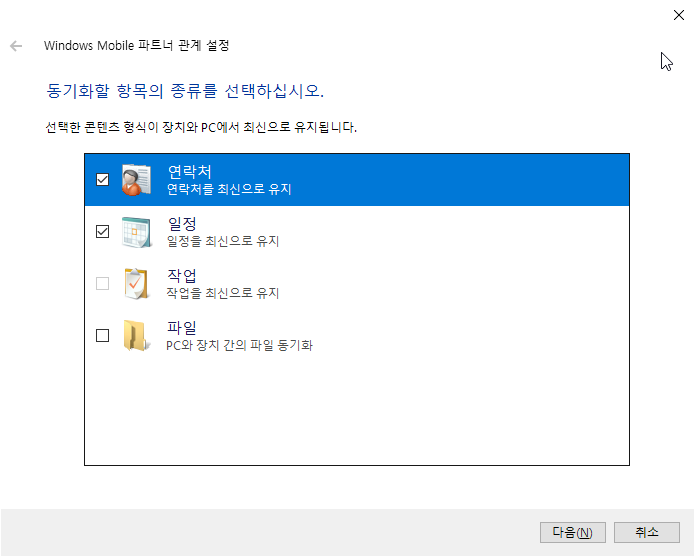Click the 파일 folder icon
Screen dimensions: 695x557
click(136, 335)
